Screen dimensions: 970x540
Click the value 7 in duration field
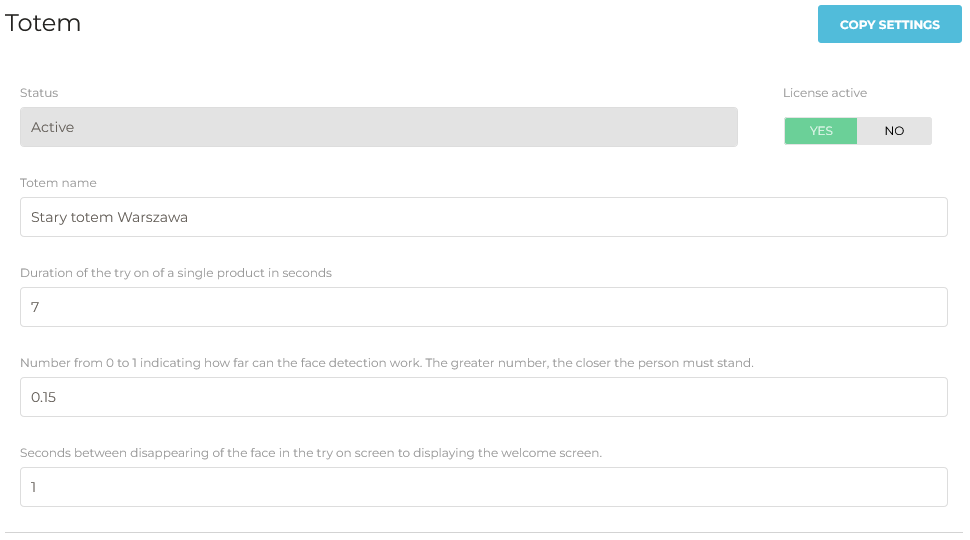tap(35, 307)
